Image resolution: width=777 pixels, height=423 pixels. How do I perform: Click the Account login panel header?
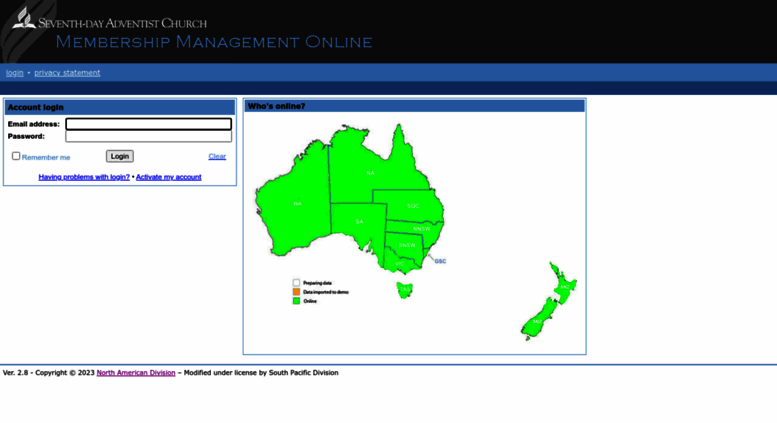119,107
